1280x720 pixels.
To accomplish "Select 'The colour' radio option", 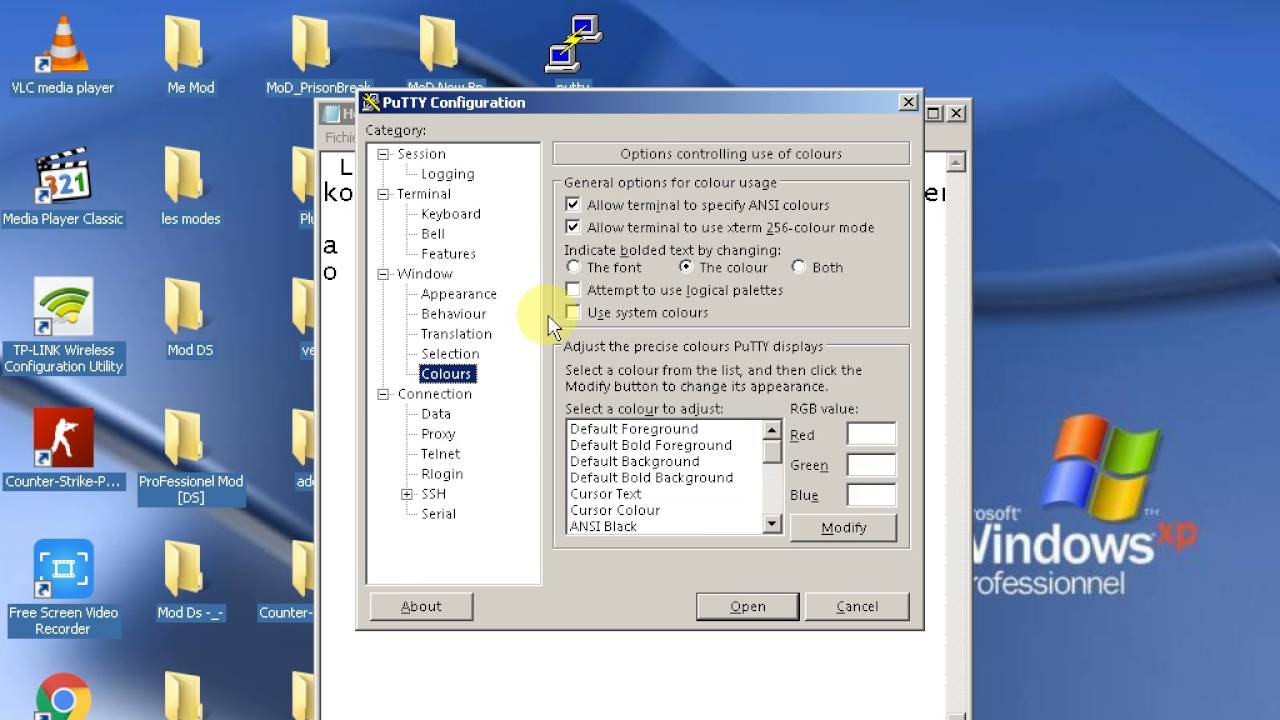I will (685, 267).
